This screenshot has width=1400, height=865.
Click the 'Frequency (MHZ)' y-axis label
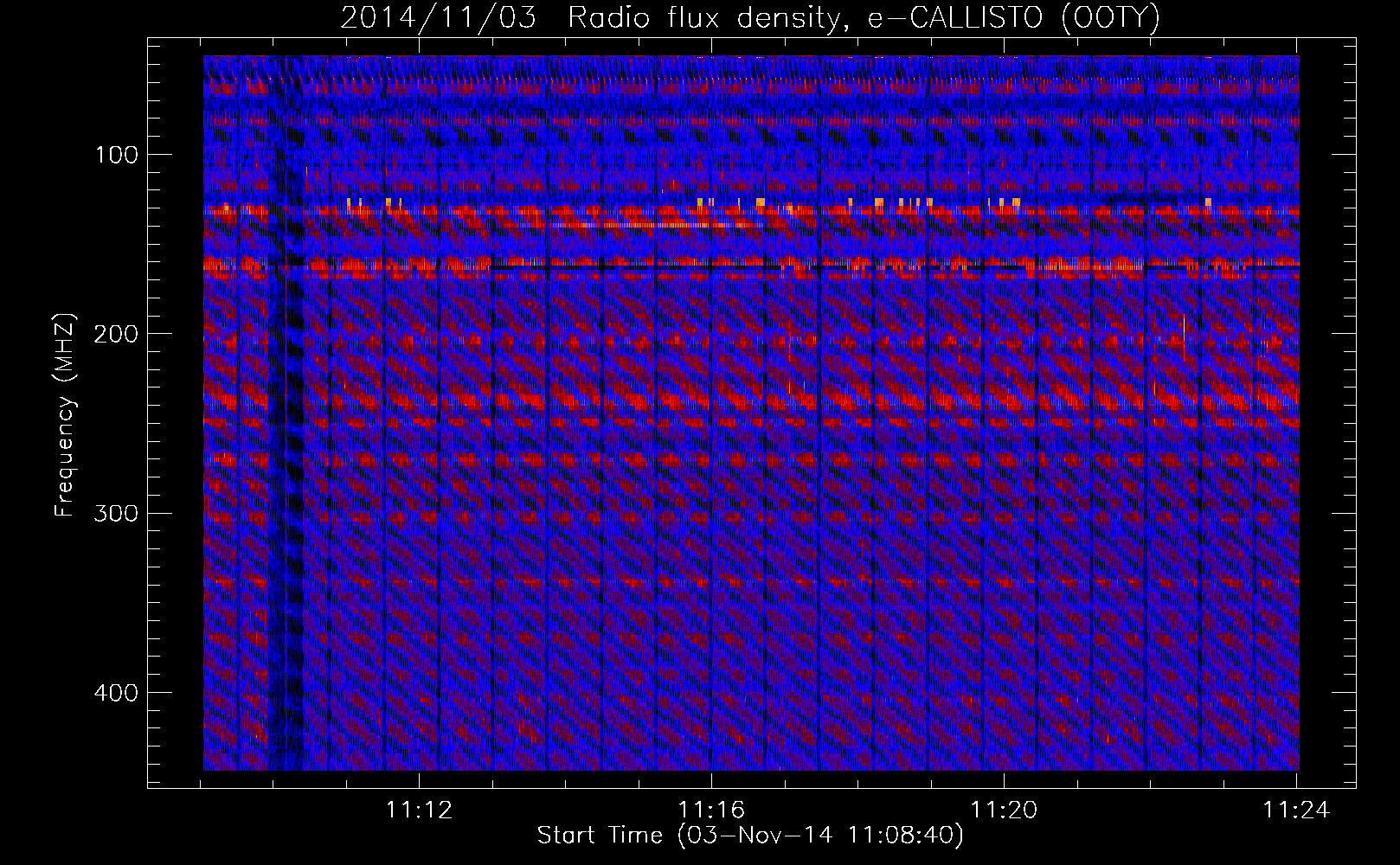pos(65,415)
